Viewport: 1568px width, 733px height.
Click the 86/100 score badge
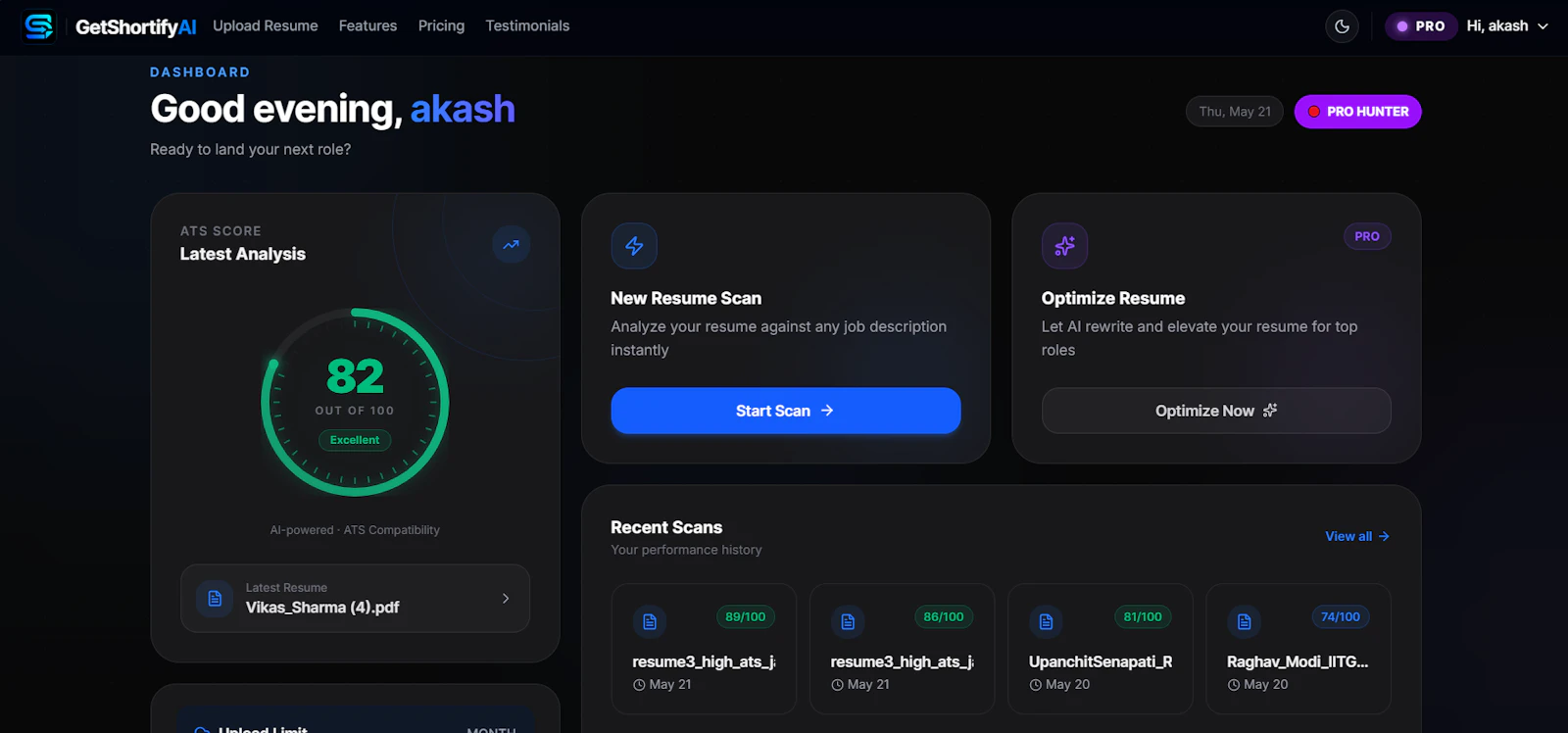[x=944, y=616]
